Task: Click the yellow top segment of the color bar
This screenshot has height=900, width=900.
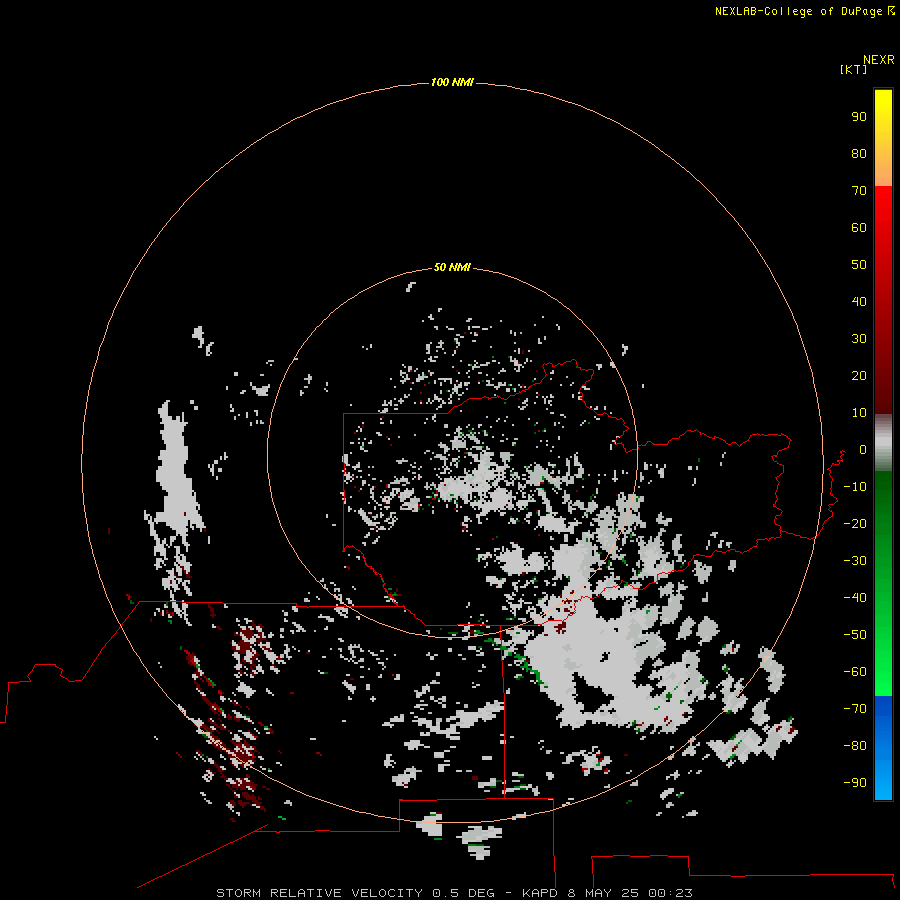Action: tap(883, 138)
